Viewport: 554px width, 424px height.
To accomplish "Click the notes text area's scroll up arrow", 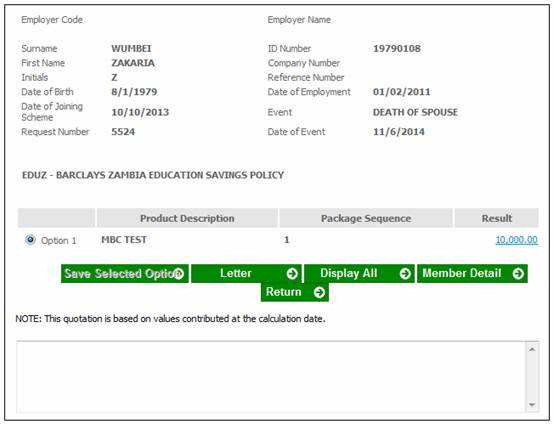I will click(x=532, y=349).
